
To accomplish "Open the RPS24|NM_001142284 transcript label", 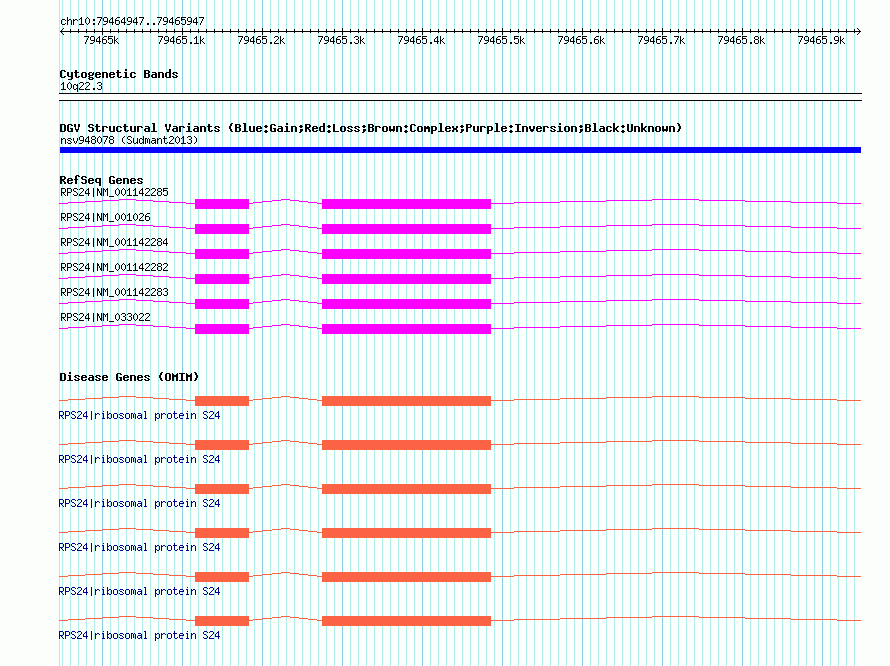I will 114,242.
